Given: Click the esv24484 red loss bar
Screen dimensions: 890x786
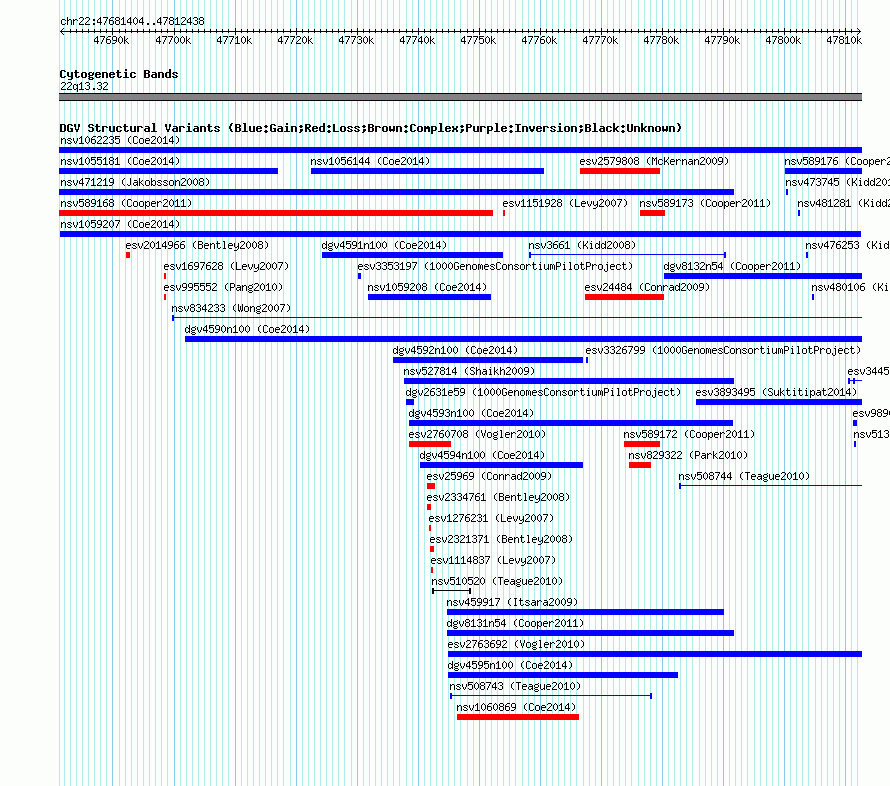Looking at the screenshot, I should tap(624, 297).
